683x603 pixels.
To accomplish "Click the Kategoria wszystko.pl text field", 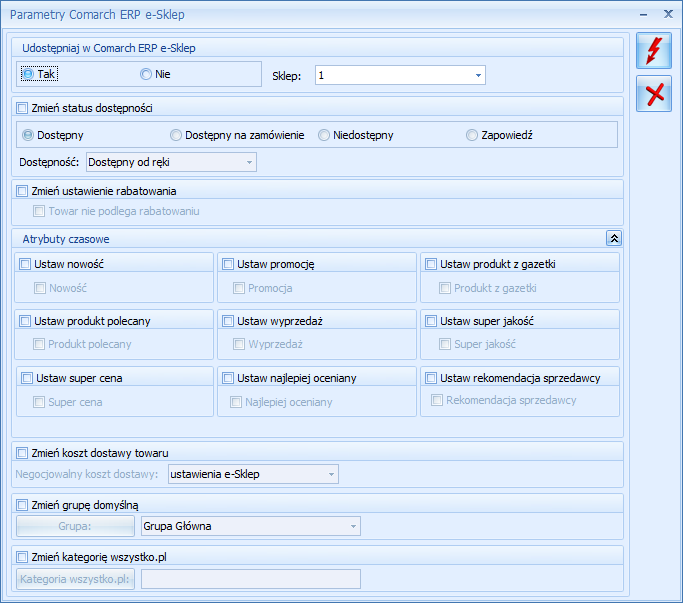I will 250,579.
